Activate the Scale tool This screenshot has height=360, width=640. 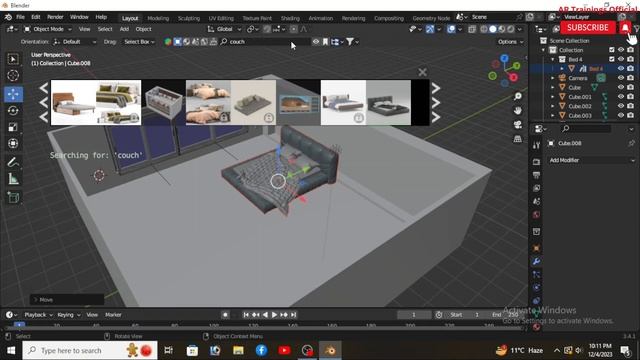13,127
